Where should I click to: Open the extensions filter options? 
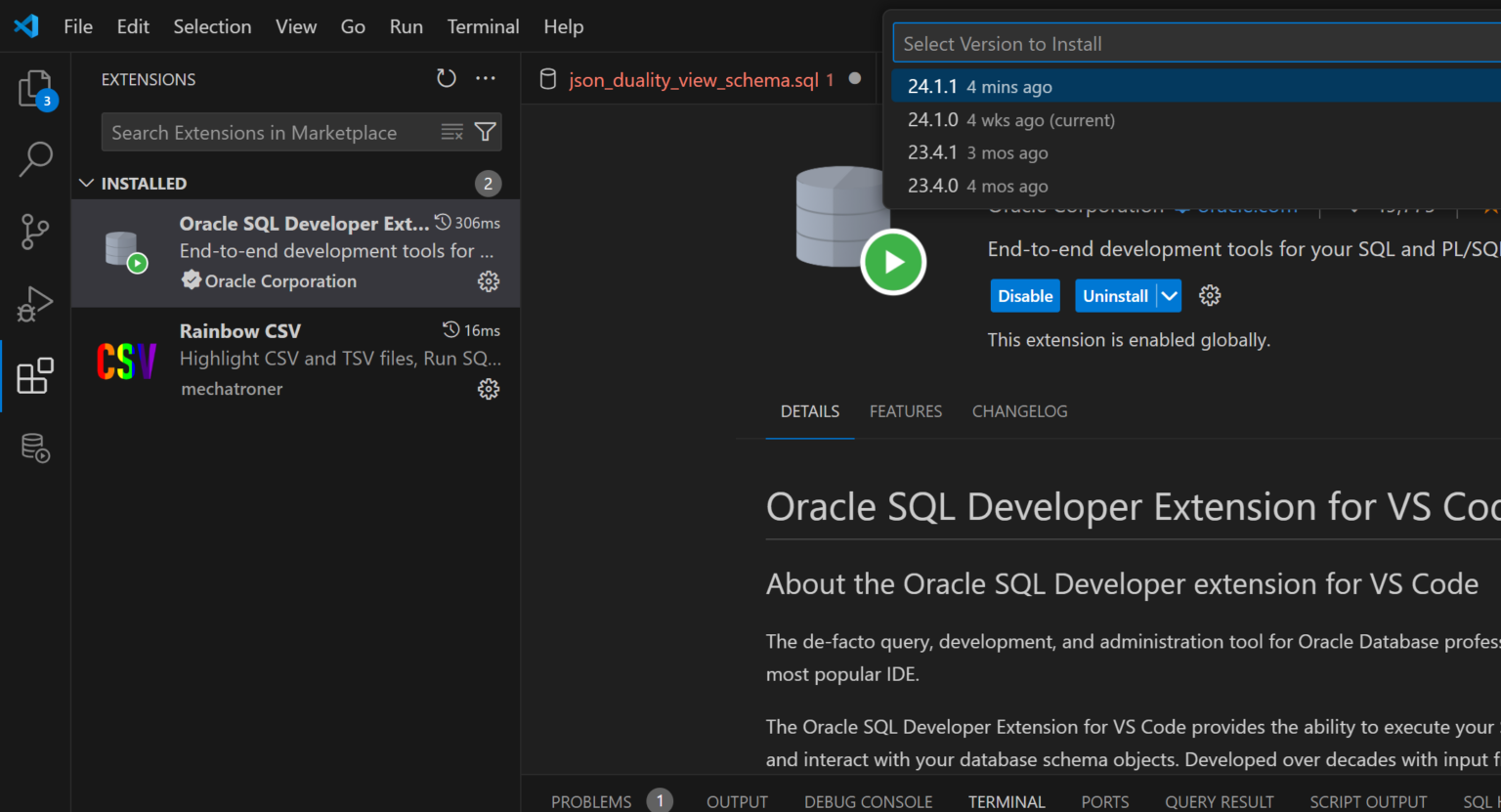click(486, 132)
